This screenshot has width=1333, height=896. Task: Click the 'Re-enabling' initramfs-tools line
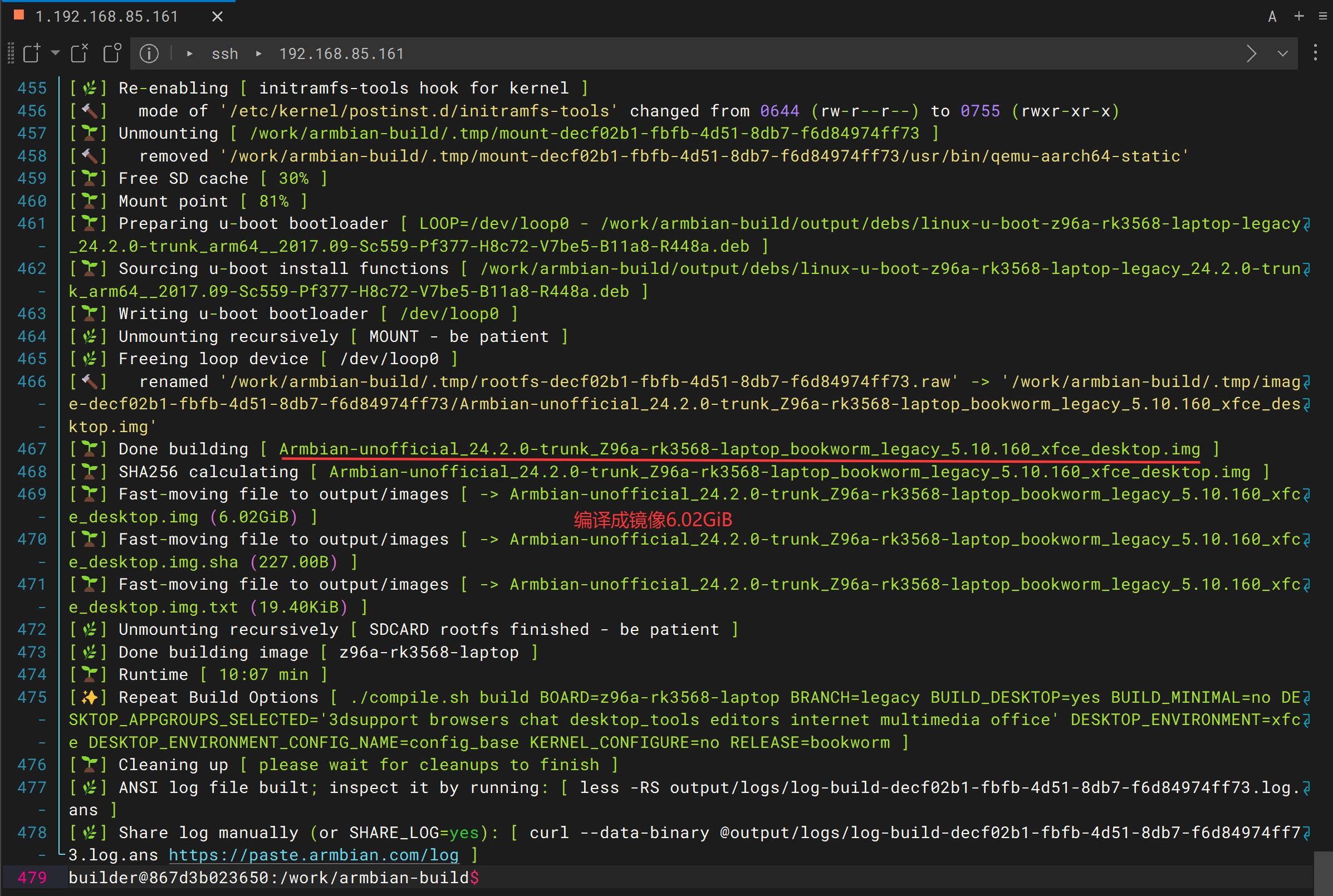(x=329, y=88)
